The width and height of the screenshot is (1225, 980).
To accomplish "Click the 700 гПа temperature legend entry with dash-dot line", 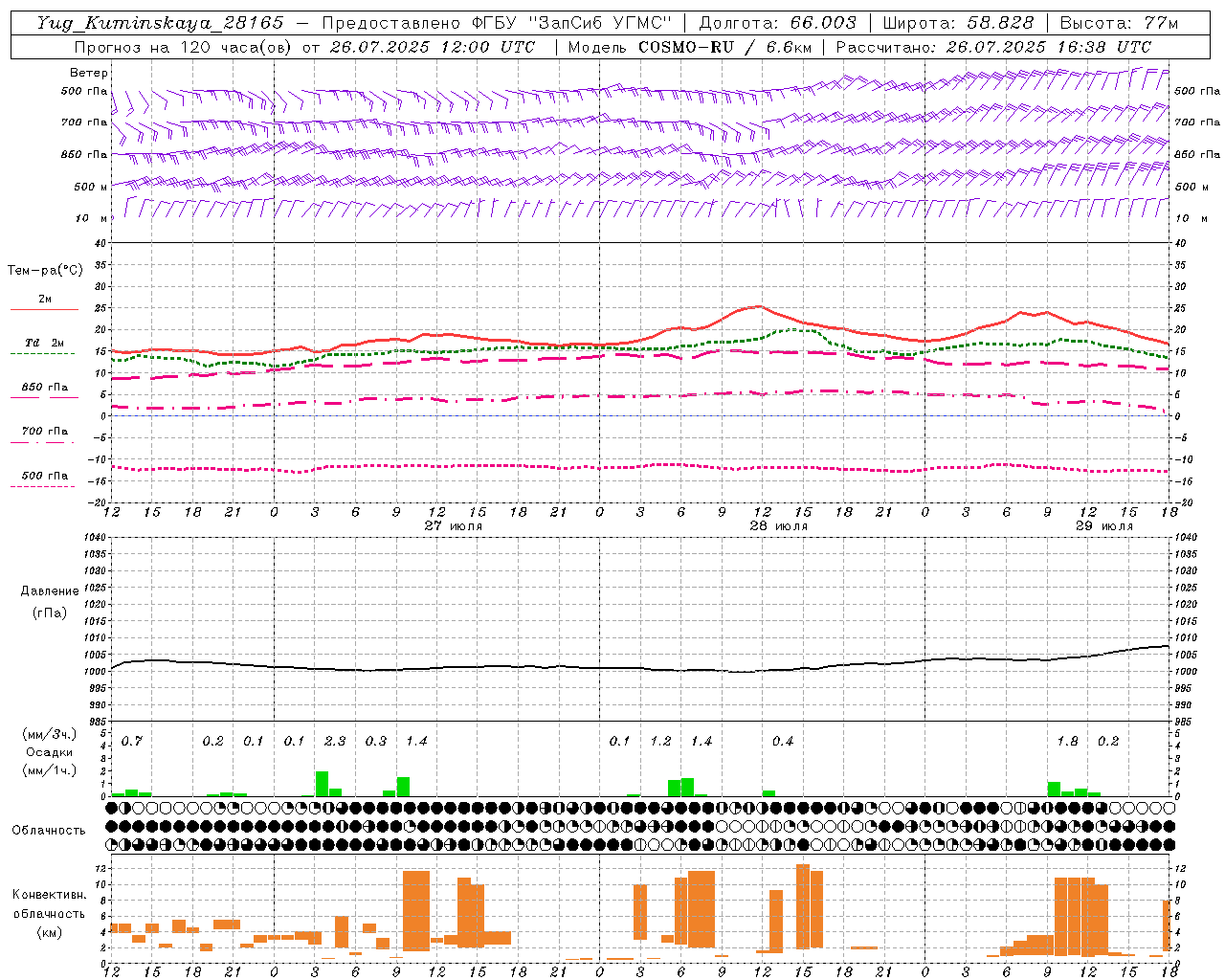I will 45,431.
